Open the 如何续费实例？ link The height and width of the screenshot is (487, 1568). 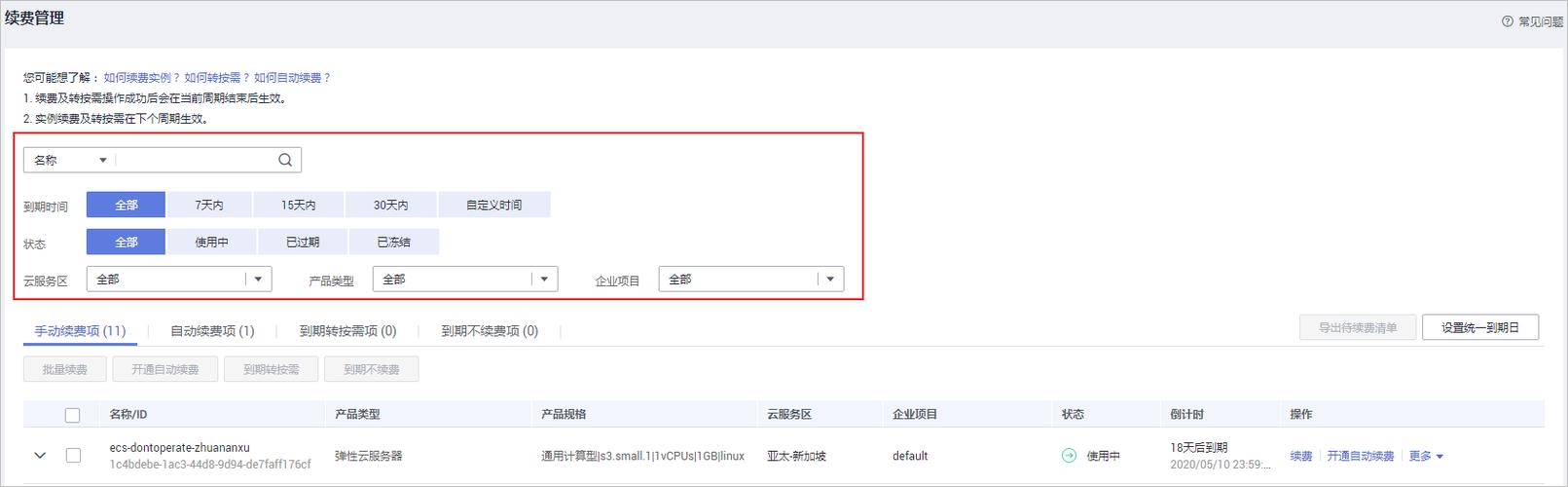[142, 77]
